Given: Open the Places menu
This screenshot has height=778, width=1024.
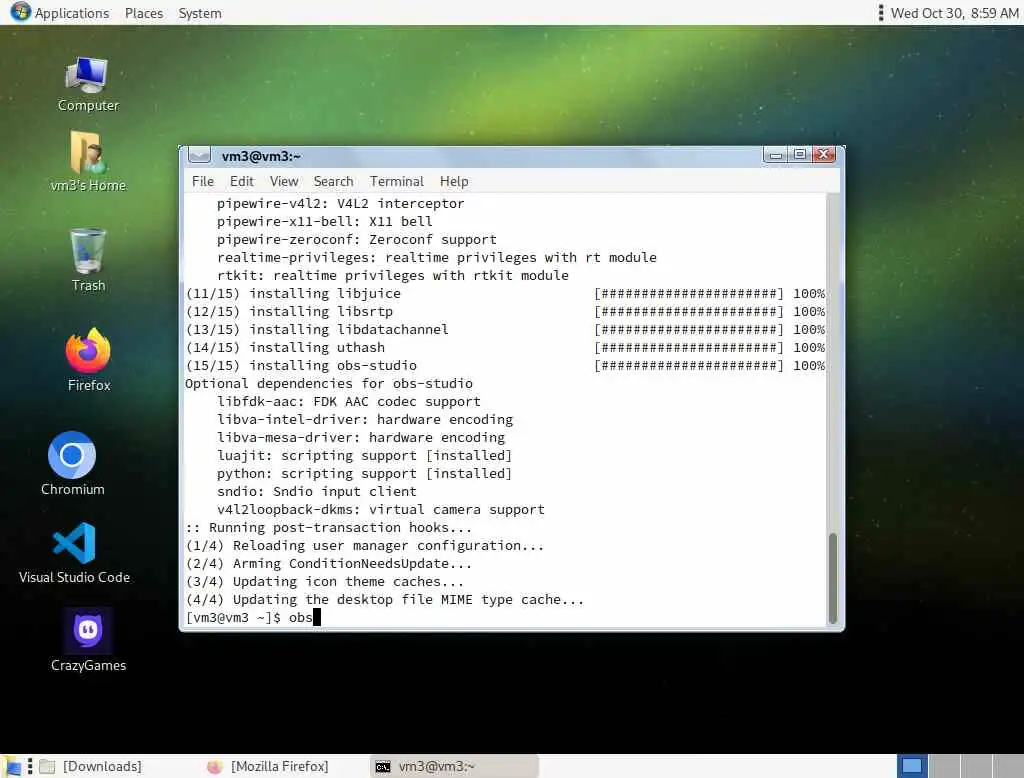Looking at the screenshot, I should (144, 13).
